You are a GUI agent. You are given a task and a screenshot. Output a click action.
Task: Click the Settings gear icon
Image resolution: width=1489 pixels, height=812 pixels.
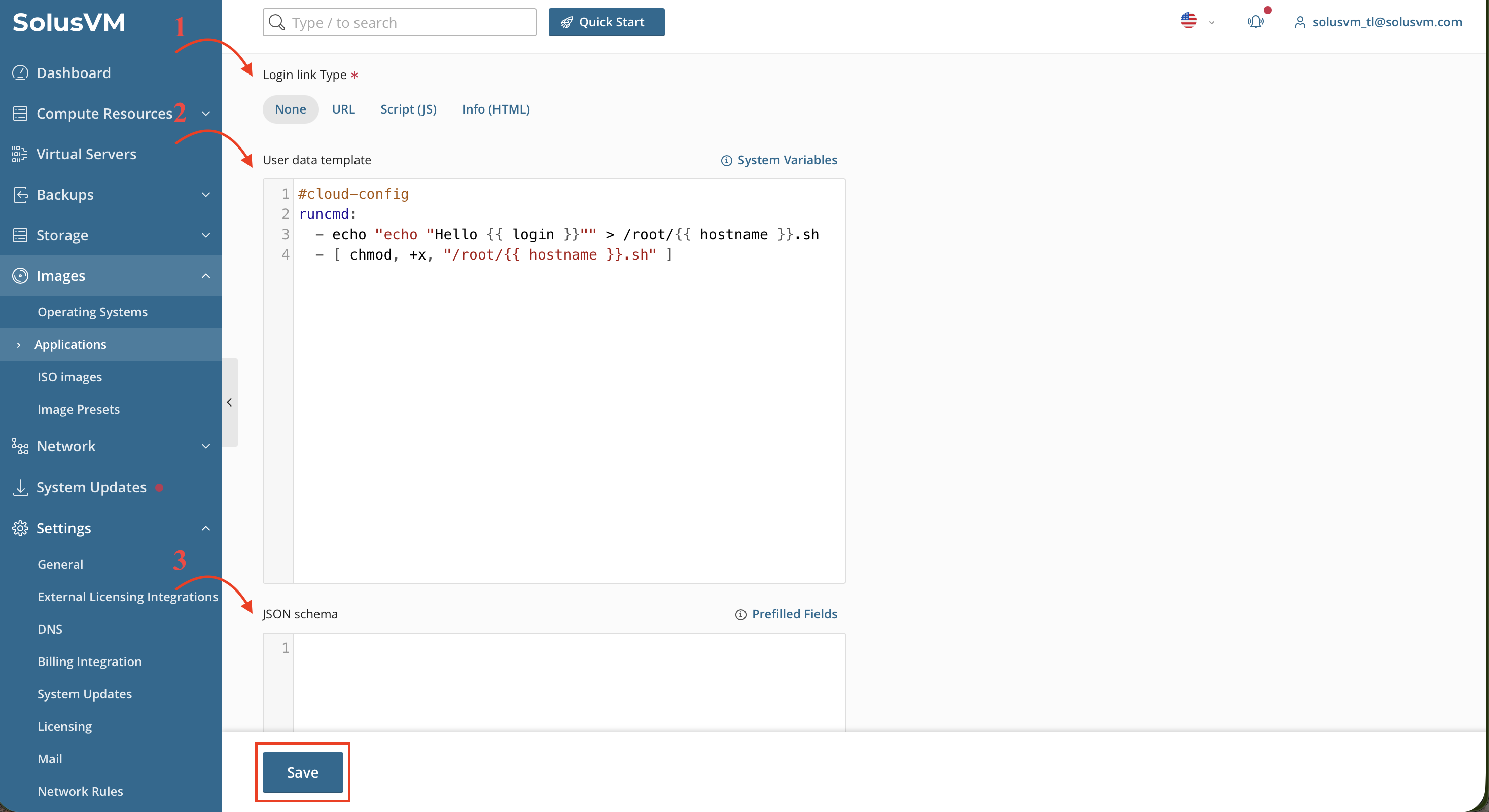tap(20, 528)
